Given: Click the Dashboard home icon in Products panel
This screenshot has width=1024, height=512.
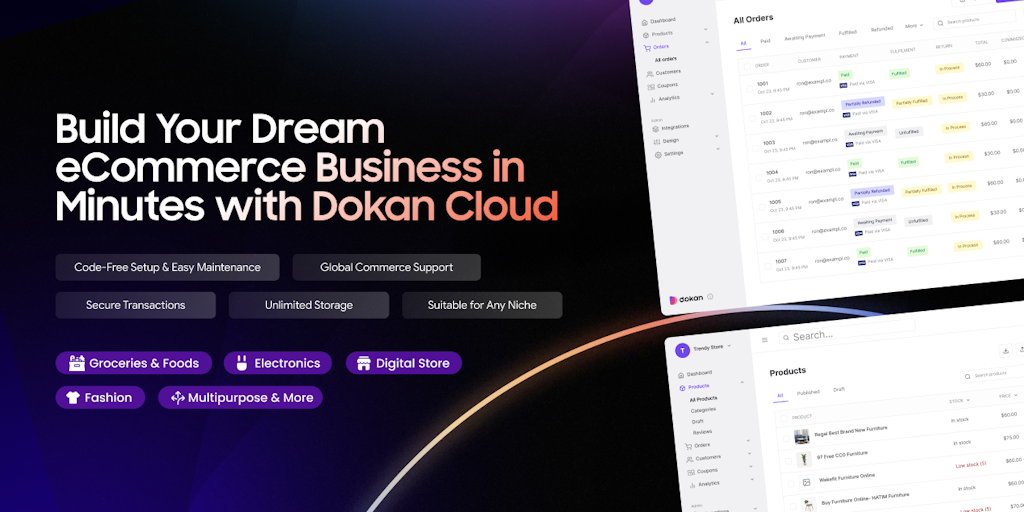Looking at the screenshot, I should pos(681,375).
